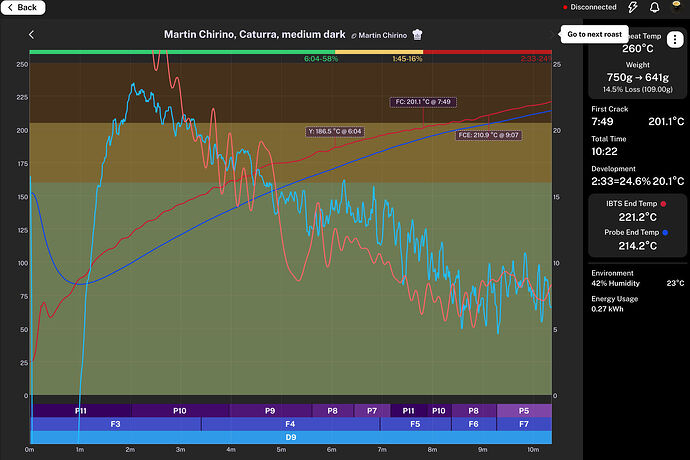Screen dimensions: 690x460
Task: Click the left chevron above the chart
Action: coord(31,35)
